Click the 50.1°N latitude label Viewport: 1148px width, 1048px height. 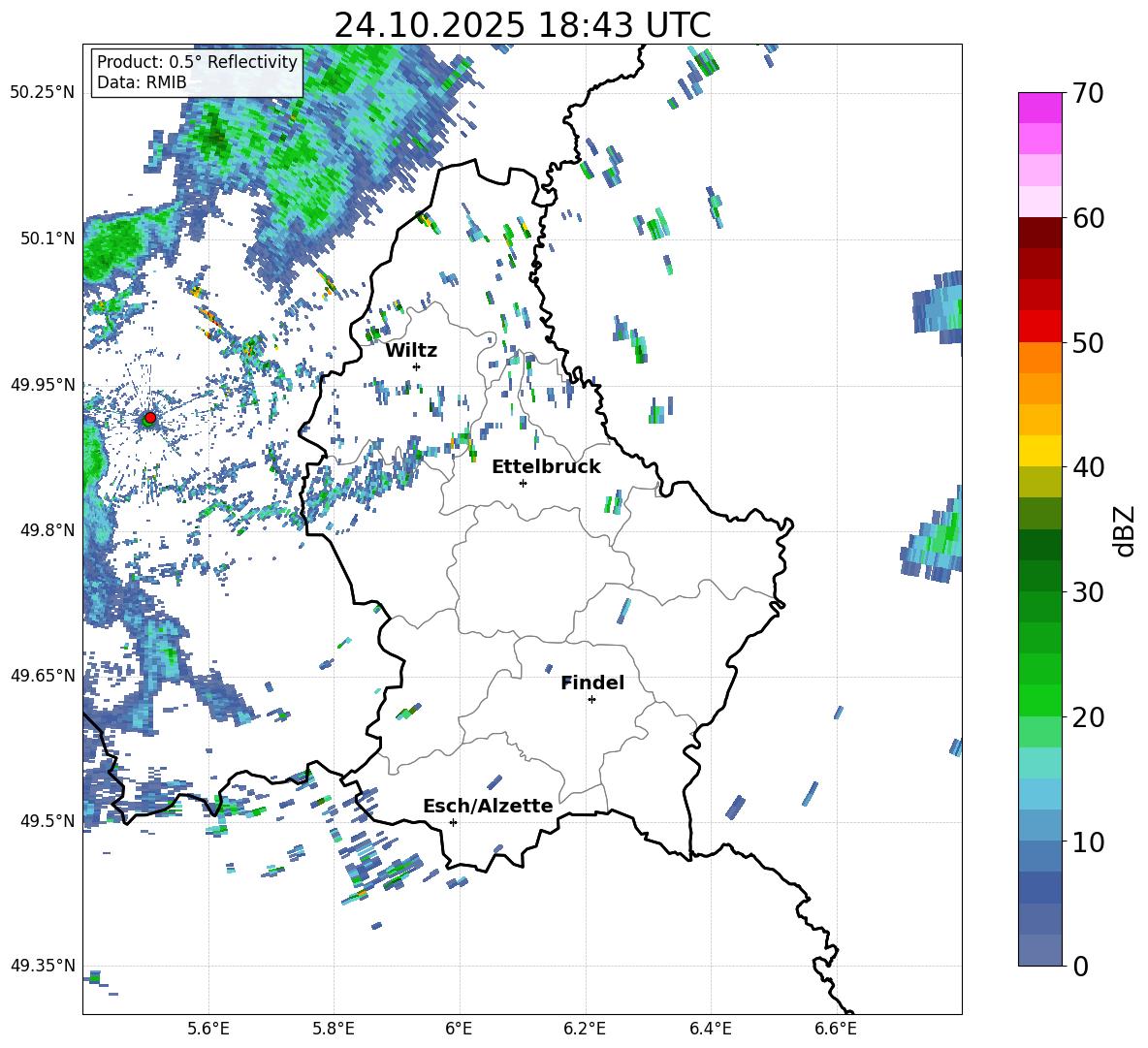47,238
